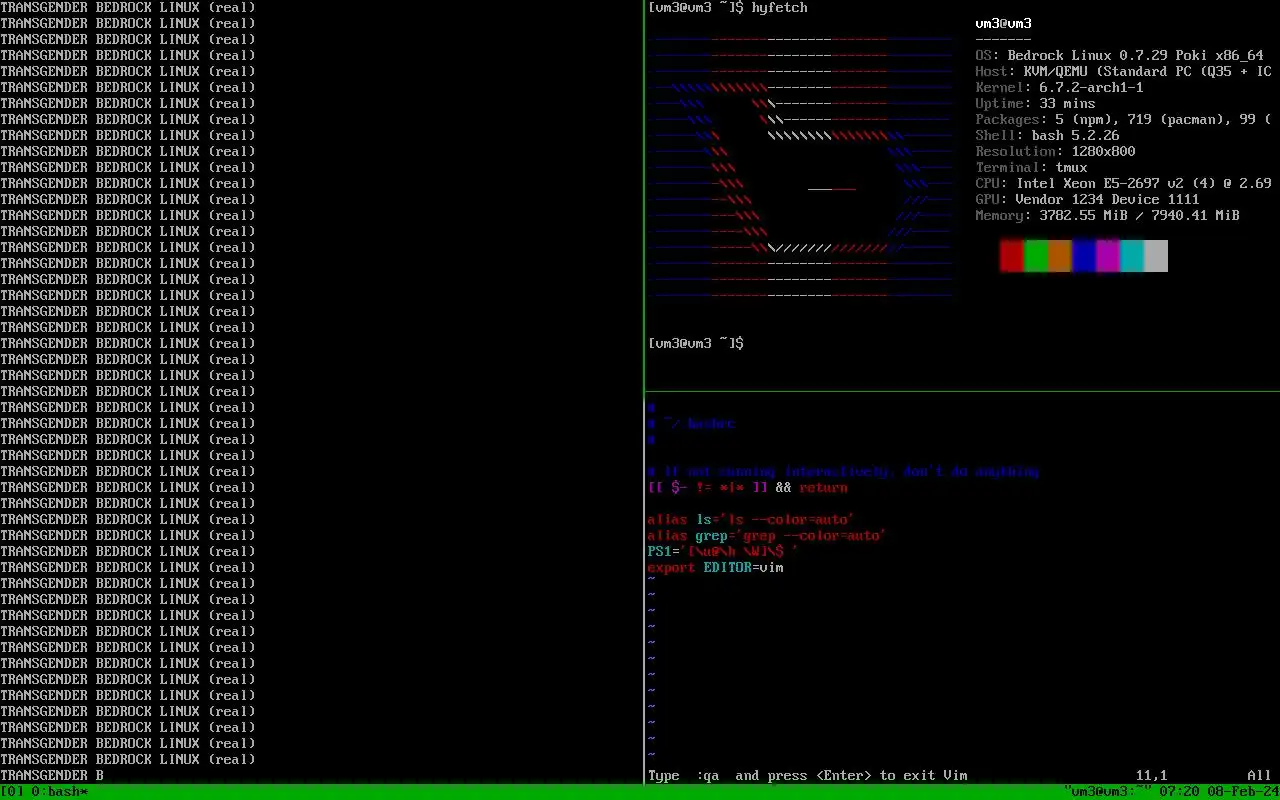Click the "alias grep='grep --color=auto'" line in Vim
1280x800 pixels.
coord(768,536)
